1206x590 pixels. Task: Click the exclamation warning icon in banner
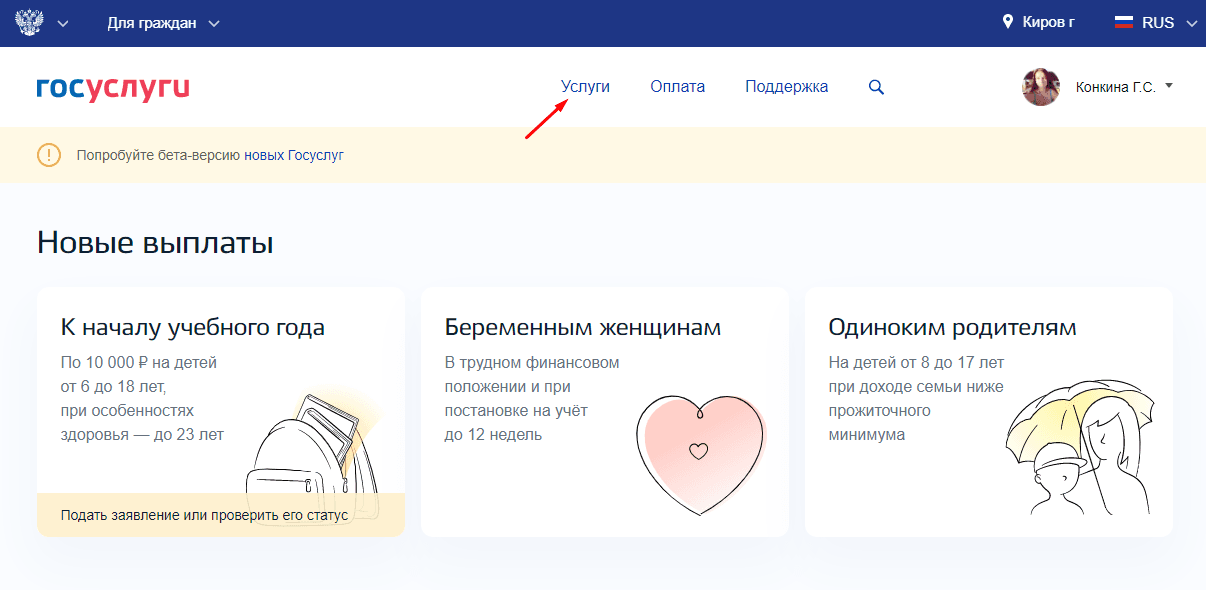coord(49,155)
